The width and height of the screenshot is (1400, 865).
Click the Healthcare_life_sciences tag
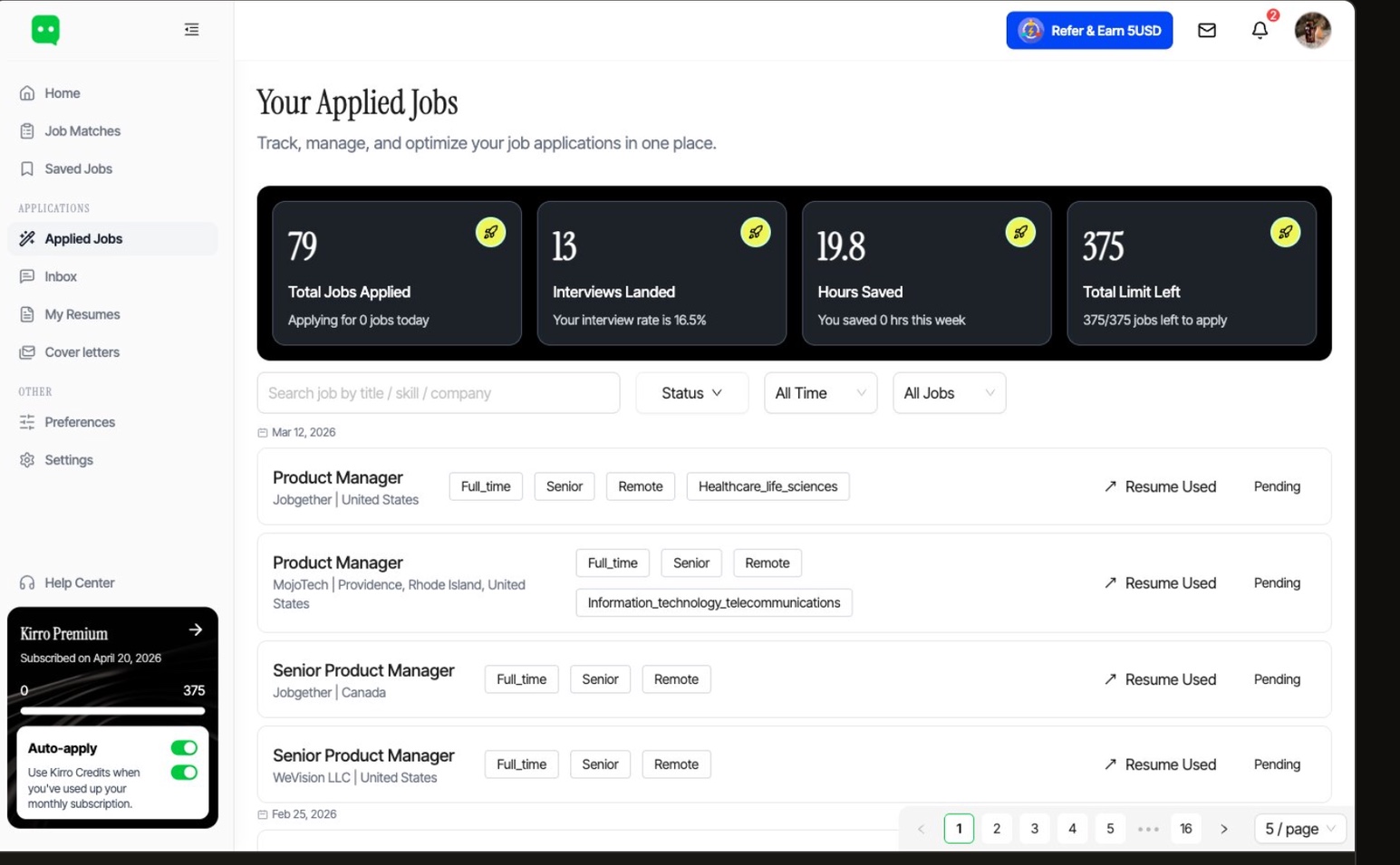coord(768,486)
